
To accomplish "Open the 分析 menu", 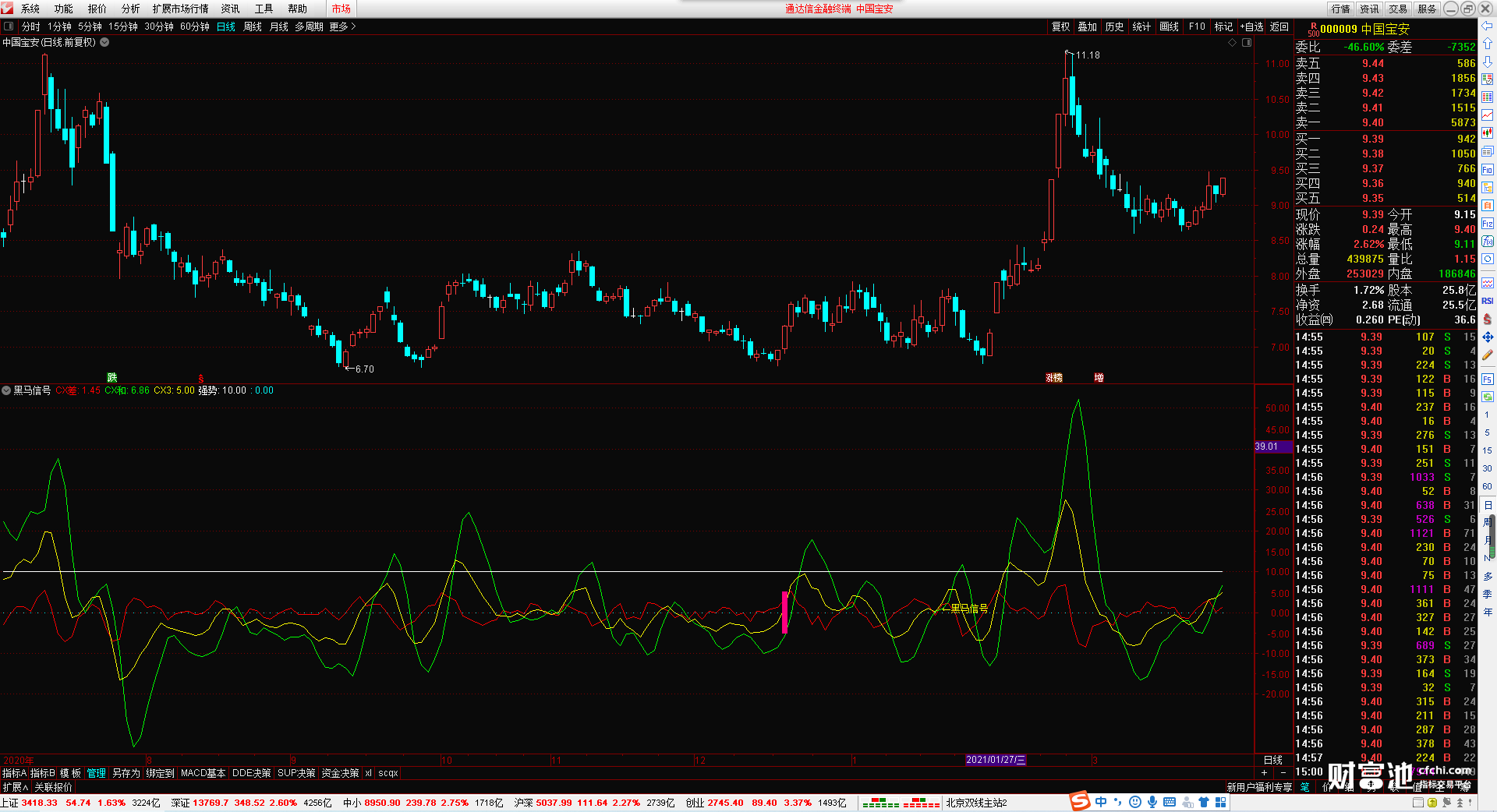I will tap(131, 9).
